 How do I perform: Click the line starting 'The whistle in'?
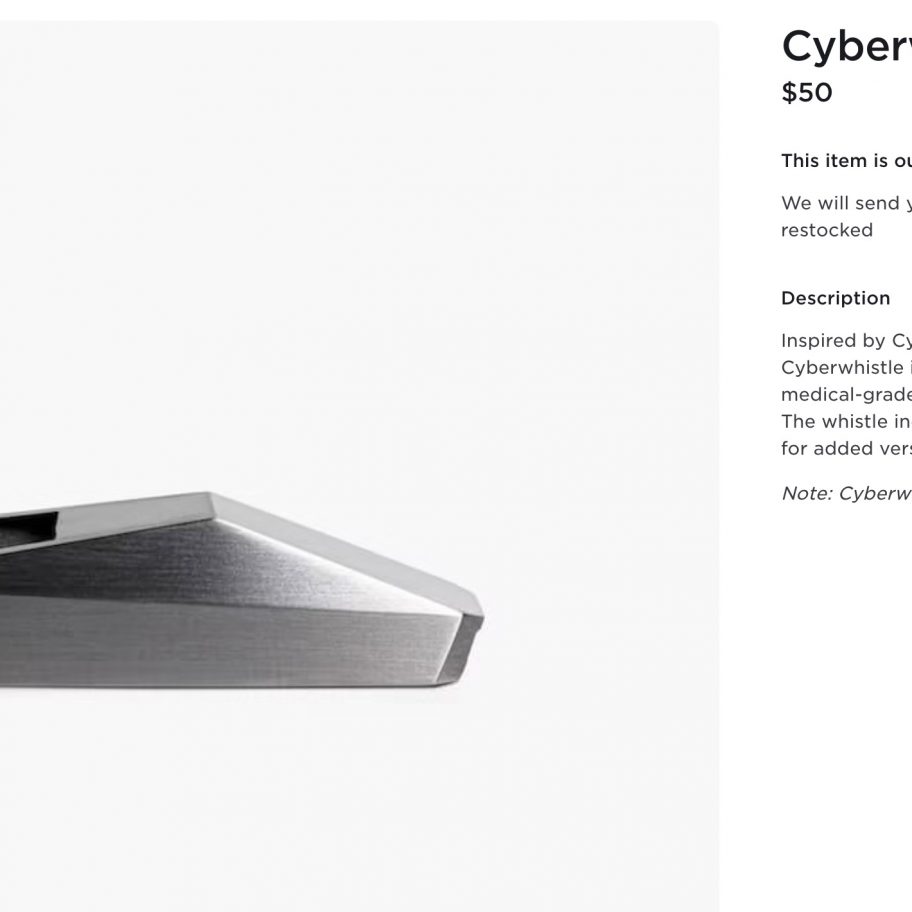coord(846,422)
